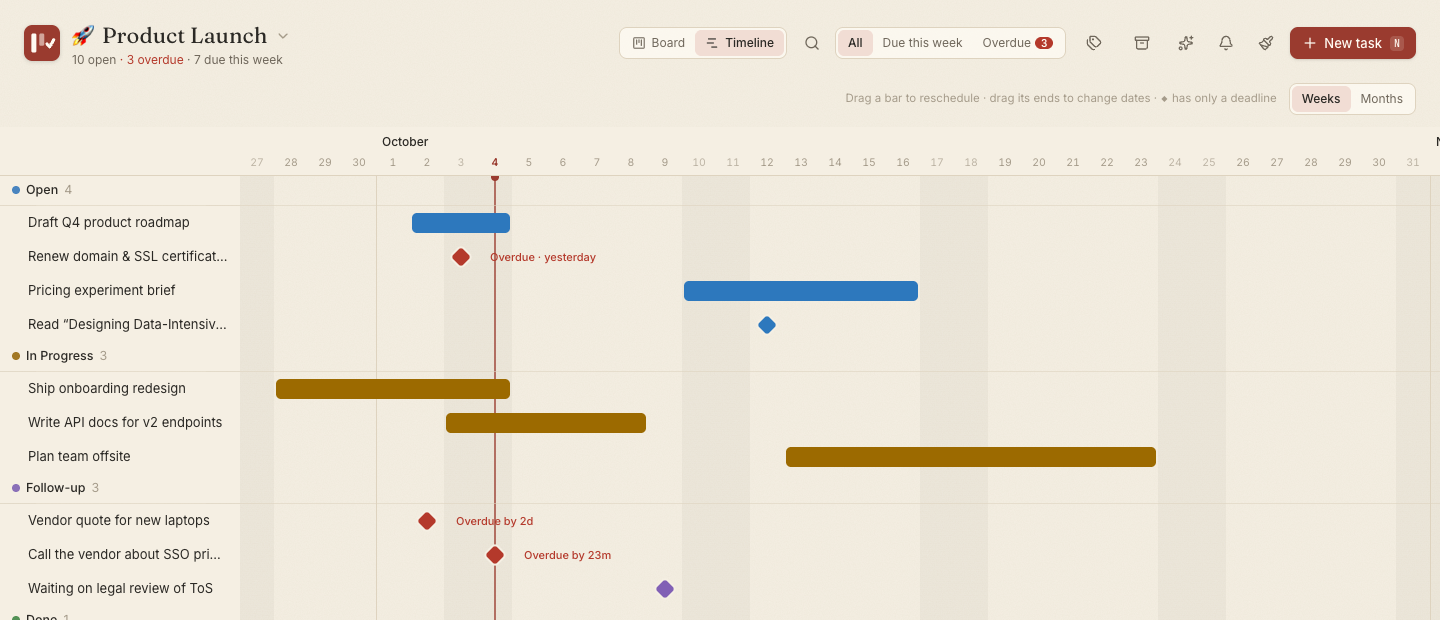Click today's date 4 in header
The image size is (1440, 620).
[495, 162]
